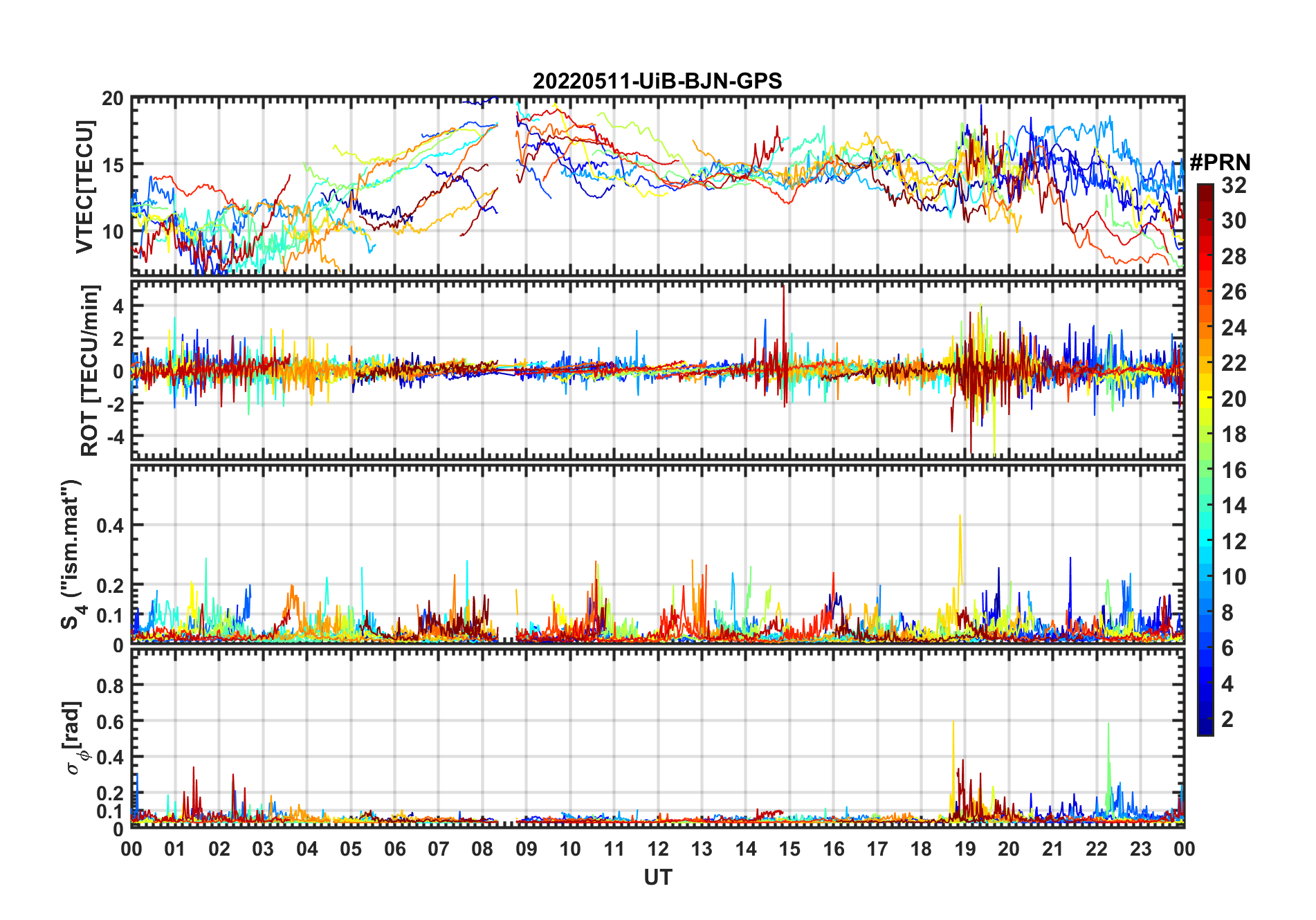
Task: Click the 0.8 tick on the sigma-phi axis
Action: (110, 686)
